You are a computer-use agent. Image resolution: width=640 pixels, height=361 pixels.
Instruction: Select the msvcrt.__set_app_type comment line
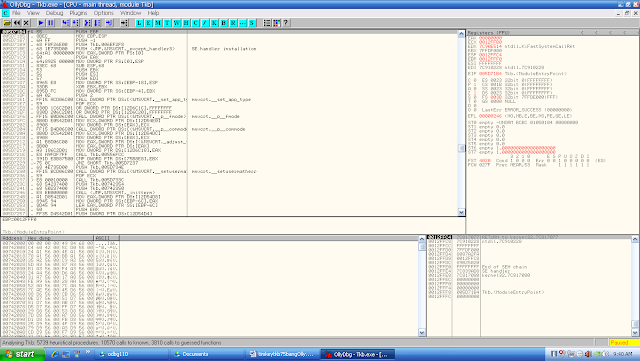click(x=221, y=100)
